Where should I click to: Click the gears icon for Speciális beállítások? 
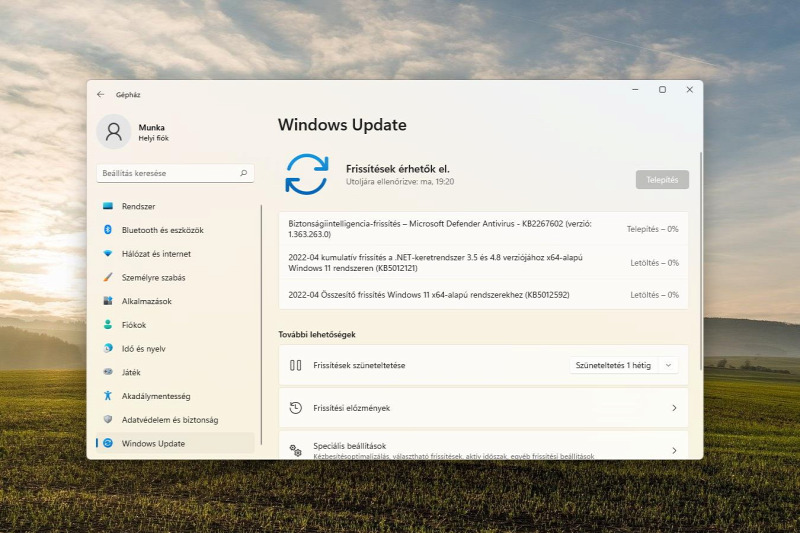[x=295, y=450]
